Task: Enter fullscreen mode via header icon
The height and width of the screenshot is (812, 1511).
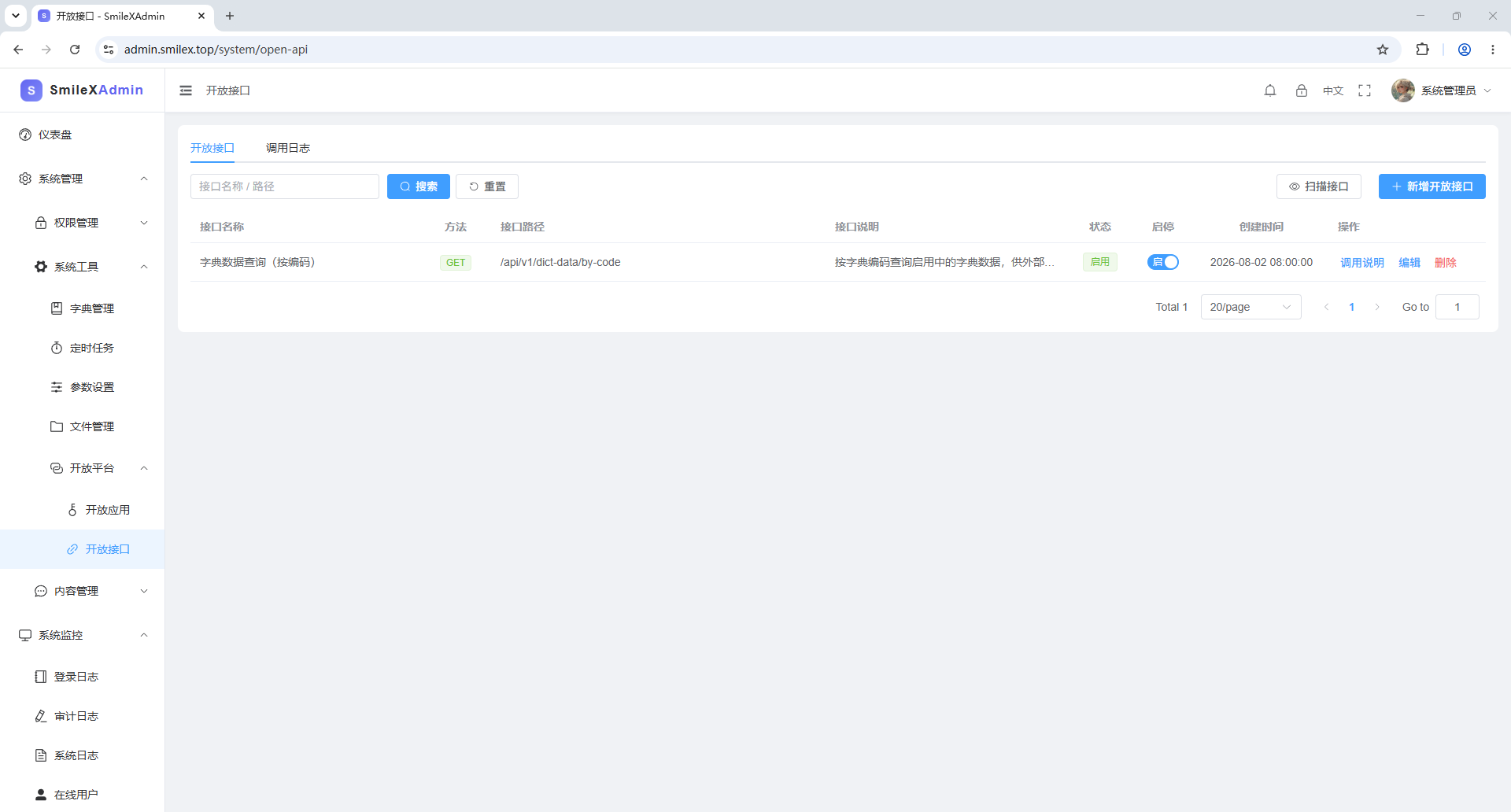Action: point(1365,90)
